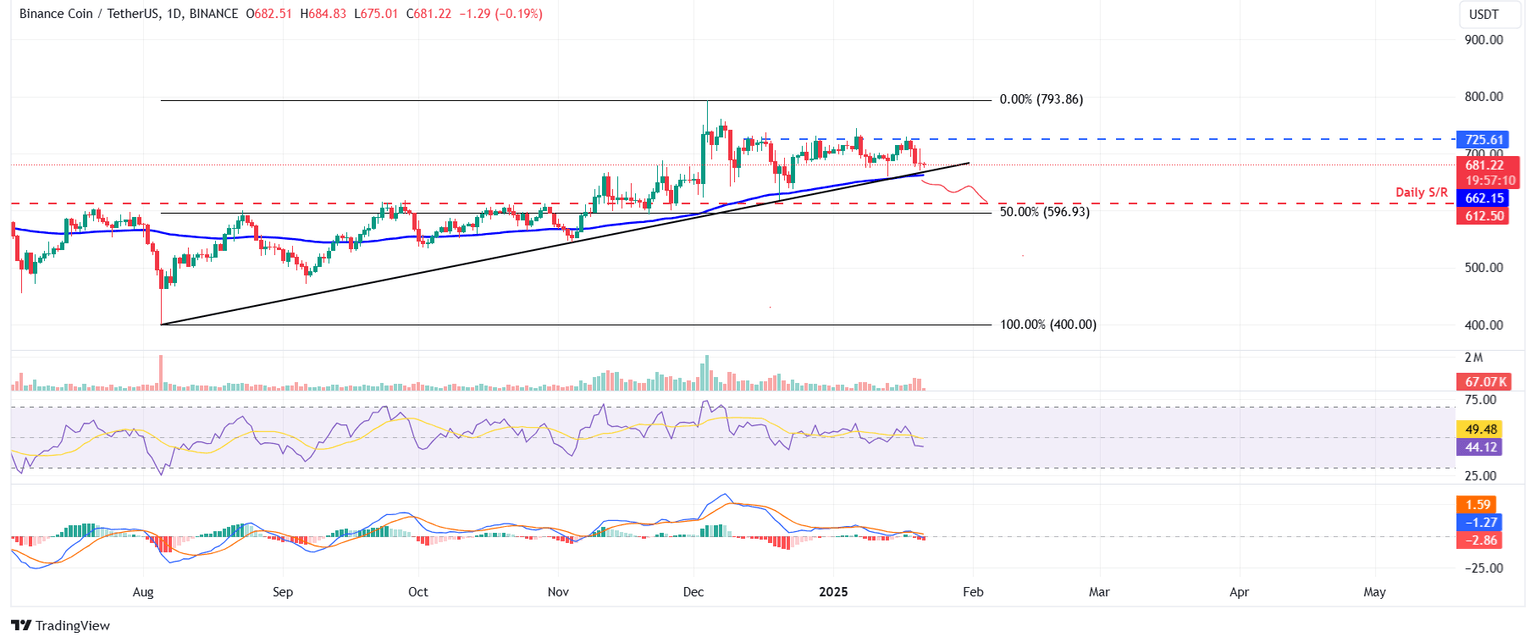Open the Binance Coin / TetherUS symbol name
Screen dimensions: 1536x644
tap(88, 14)
